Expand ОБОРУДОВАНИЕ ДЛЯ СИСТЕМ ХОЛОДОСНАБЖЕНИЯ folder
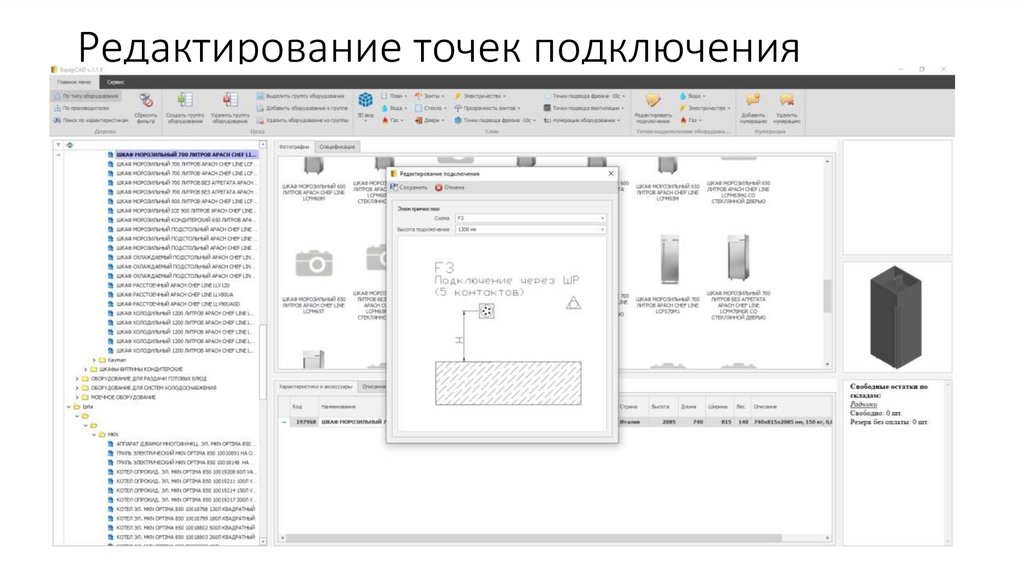 [77, 388]
